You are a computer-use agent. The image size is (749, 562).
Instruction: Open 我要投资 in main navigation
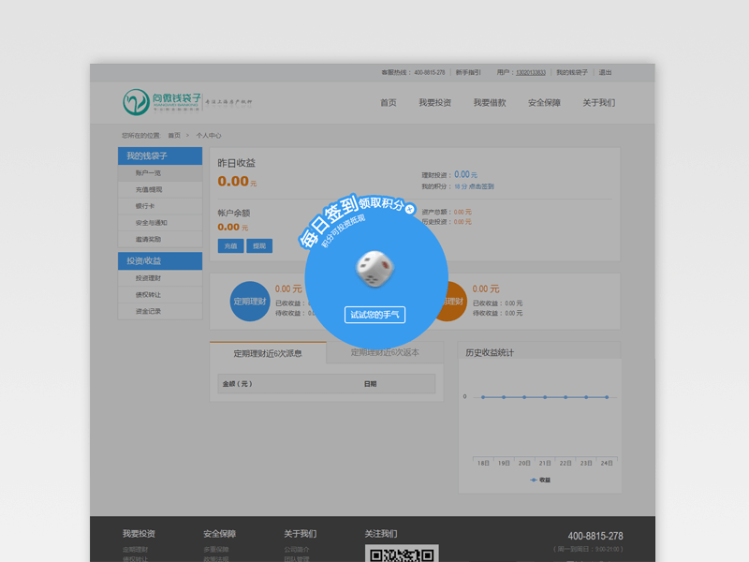(x=435, y=103)
